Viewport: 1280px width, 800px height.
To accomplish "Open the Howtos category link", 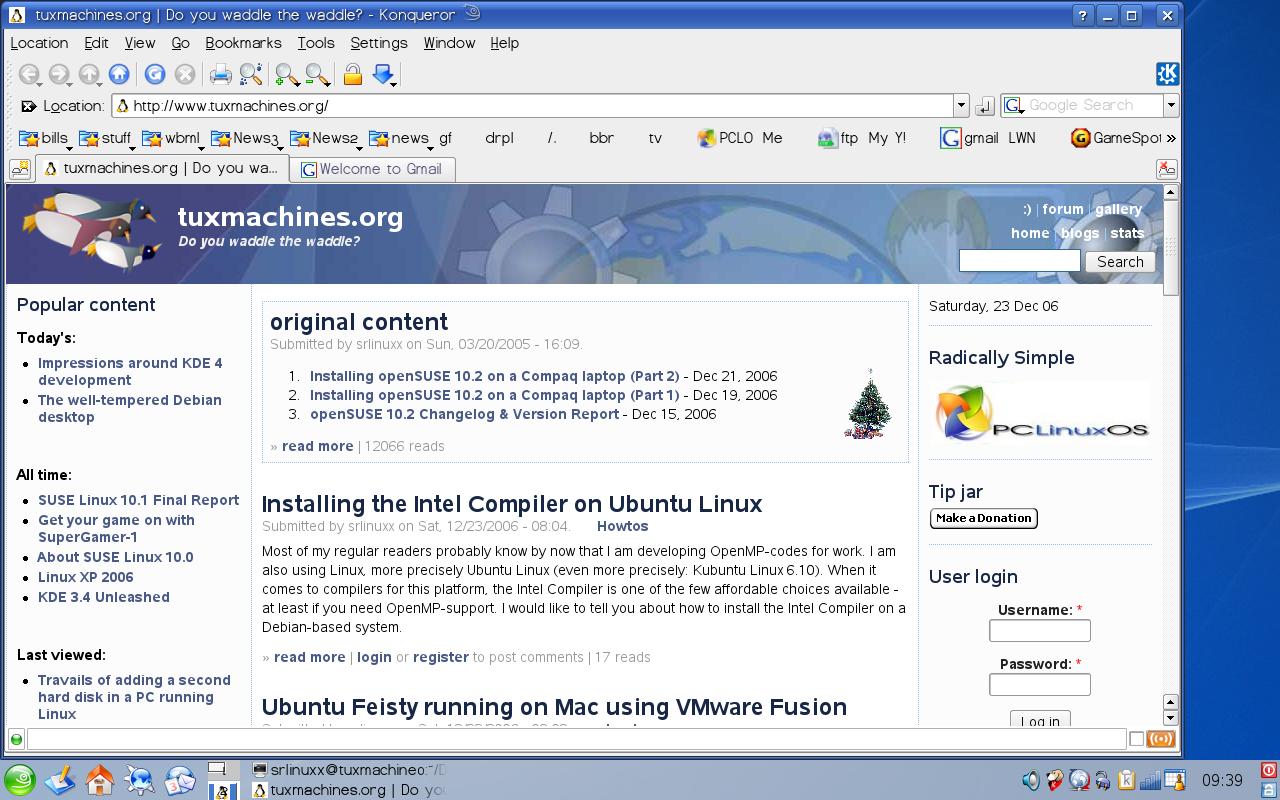I will point(622,526).
